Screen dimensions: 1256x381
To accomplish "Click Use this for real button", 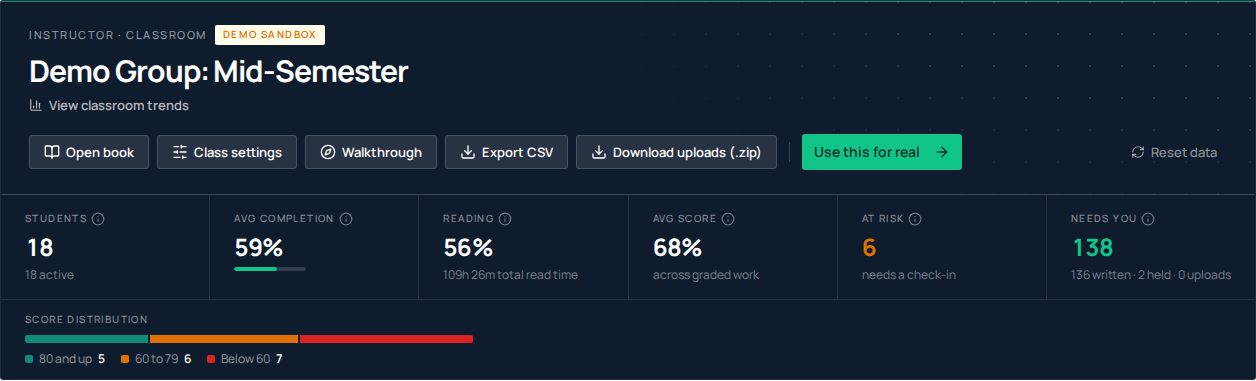I will [882, 152].
